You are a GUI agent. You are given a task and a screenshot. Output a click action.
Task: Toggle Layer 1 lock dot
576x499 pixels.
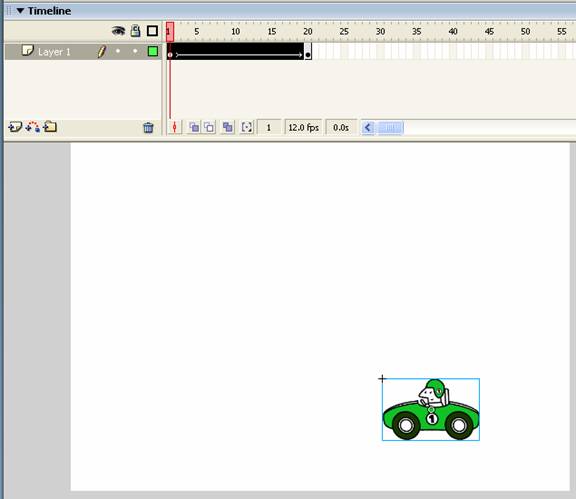pos(135,51)
